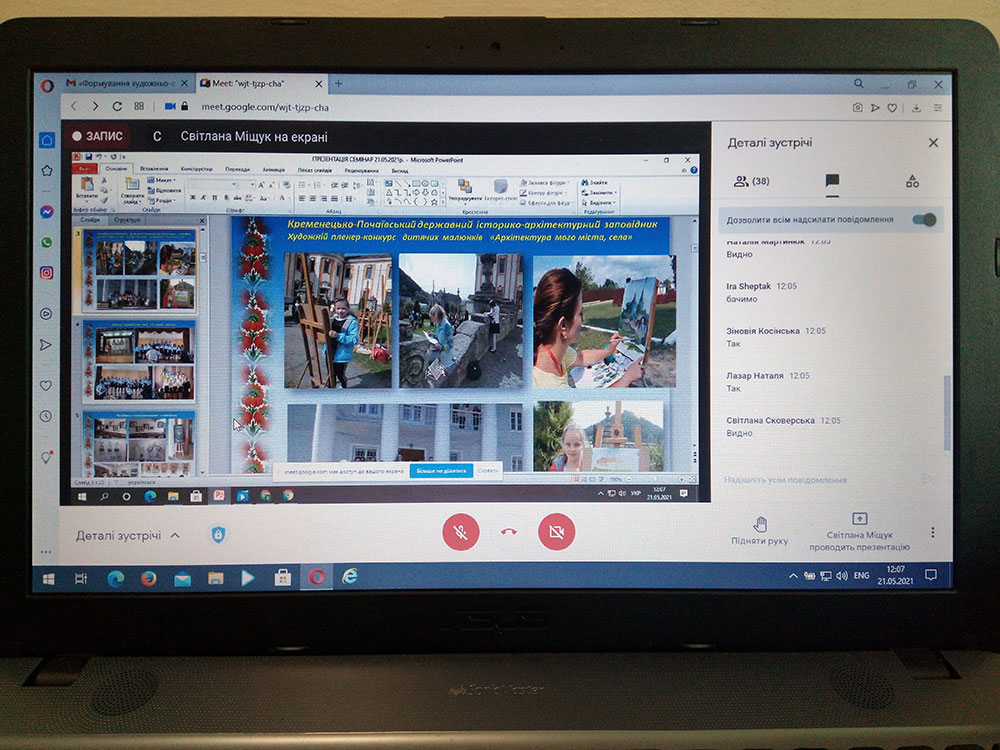Expand «Деталі зустрічі» chevron at bottom
This screenshot has width=1000, height=750.
[x=175, y=536]
